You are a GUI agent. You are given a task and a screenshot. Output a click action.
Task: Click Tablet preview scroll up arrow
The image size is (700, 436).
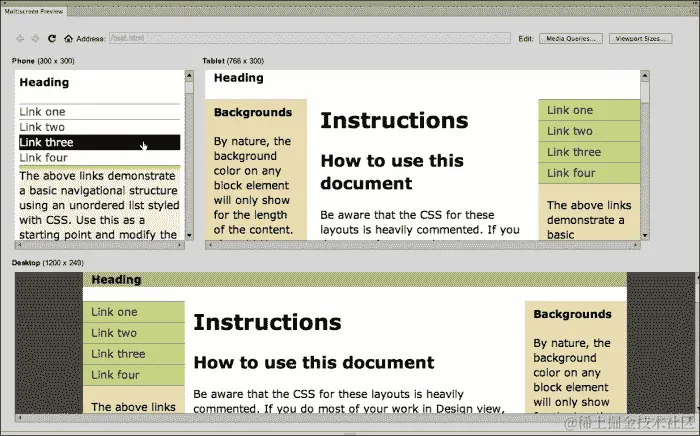coord(645,76)
